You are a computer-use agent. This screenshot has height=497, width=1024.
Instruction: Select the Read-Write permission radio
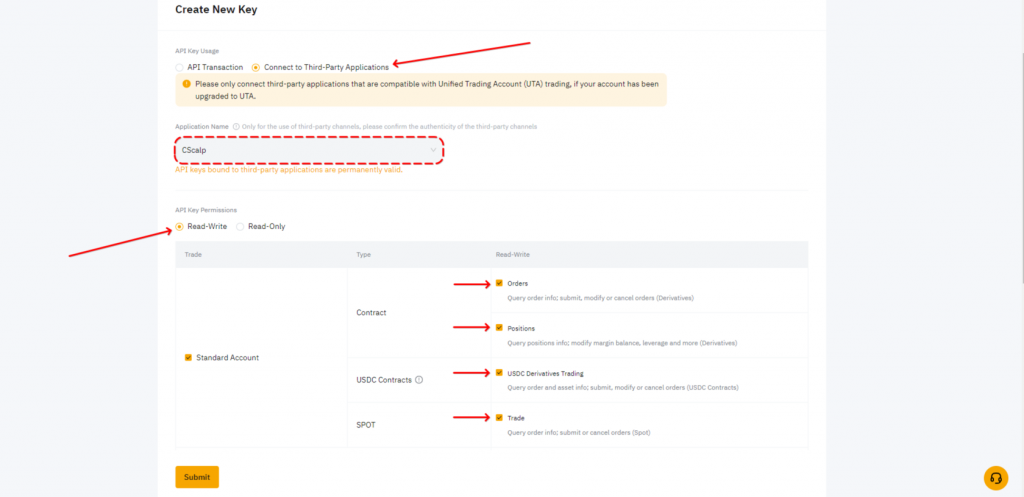(x=180, y=226)
